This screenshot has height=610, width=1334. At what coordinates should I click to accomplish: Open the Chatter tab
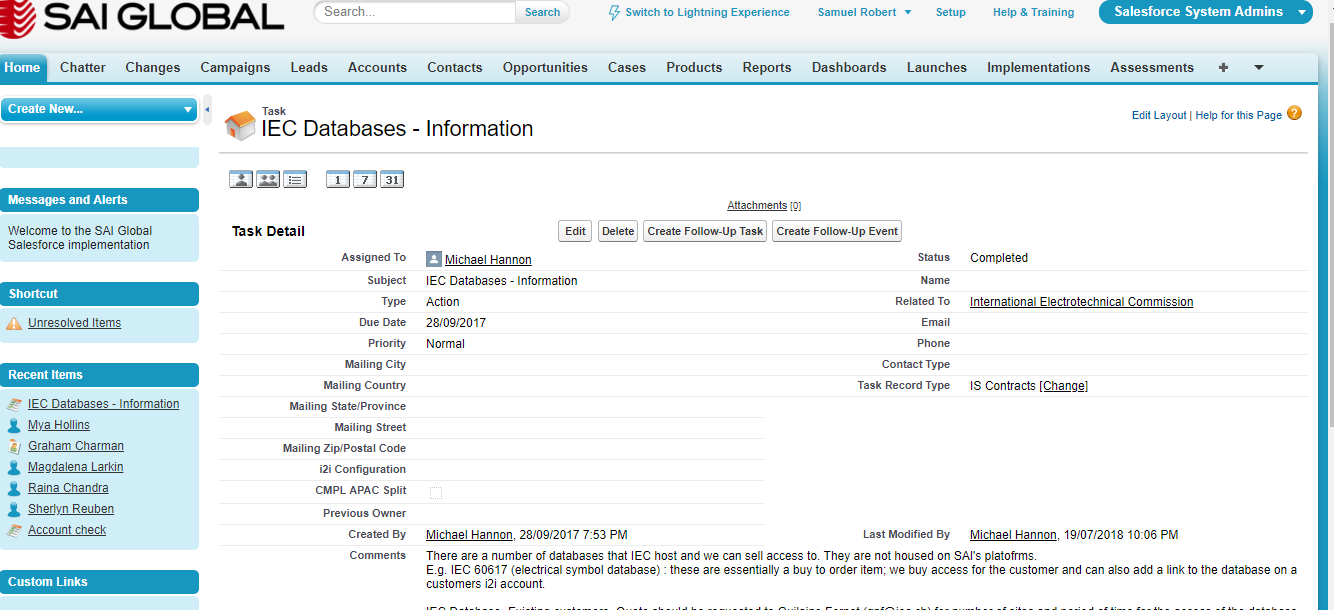click(x=83, y=67)
